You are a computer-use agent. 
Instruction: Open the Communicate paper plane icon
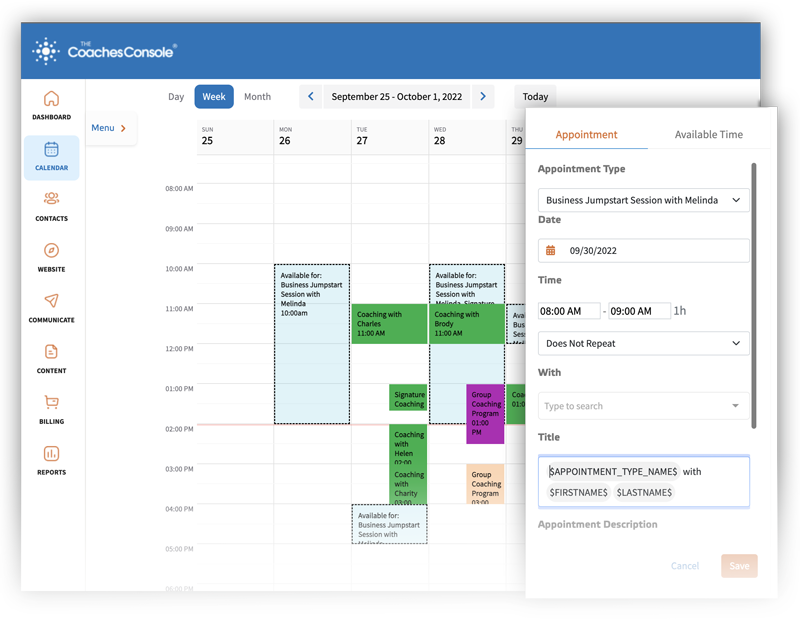(x=51, y=300)
